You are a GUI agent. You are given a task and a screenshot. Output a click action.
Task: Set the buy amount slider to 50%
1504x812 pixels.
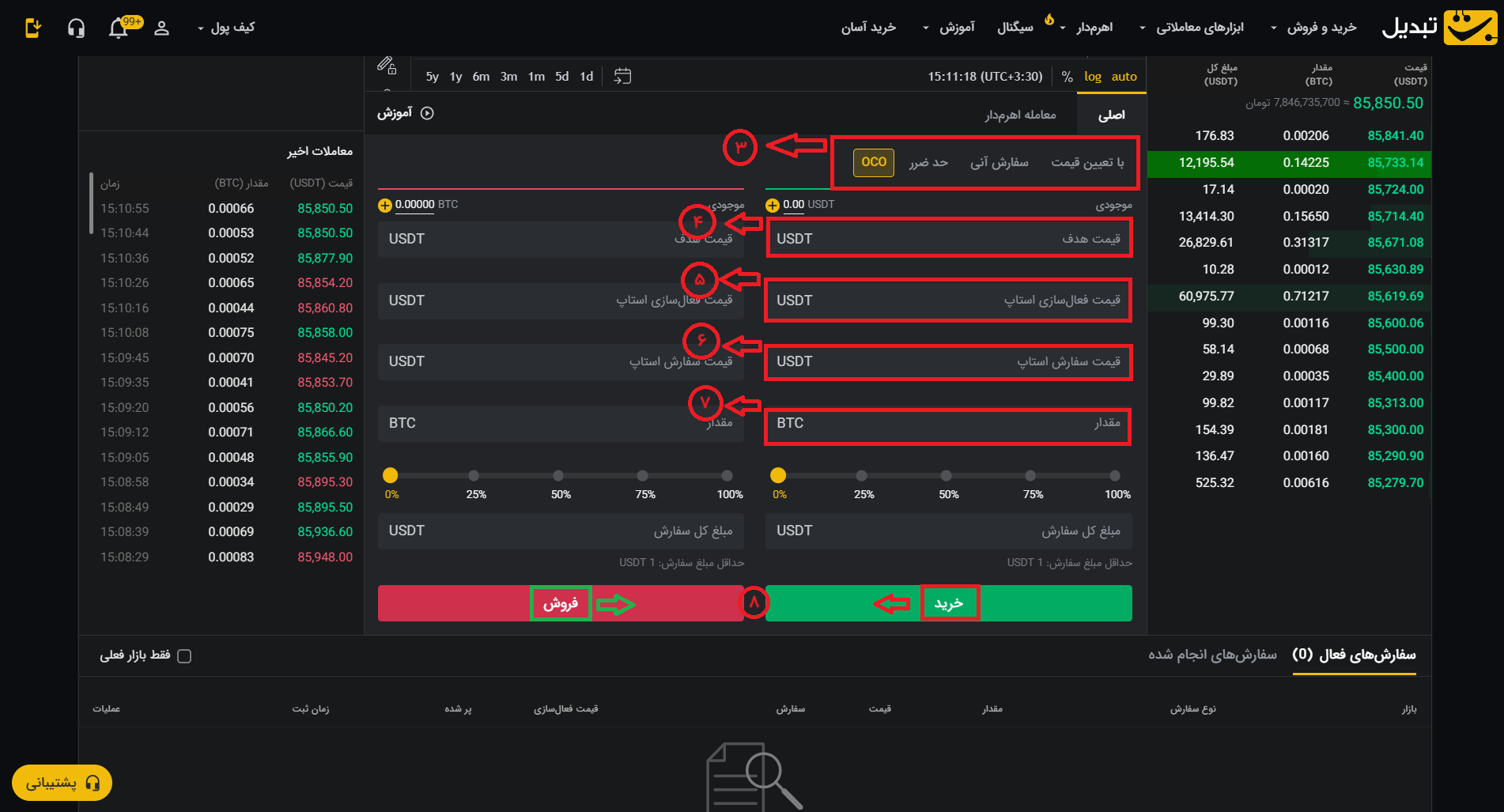pos(946,476)
